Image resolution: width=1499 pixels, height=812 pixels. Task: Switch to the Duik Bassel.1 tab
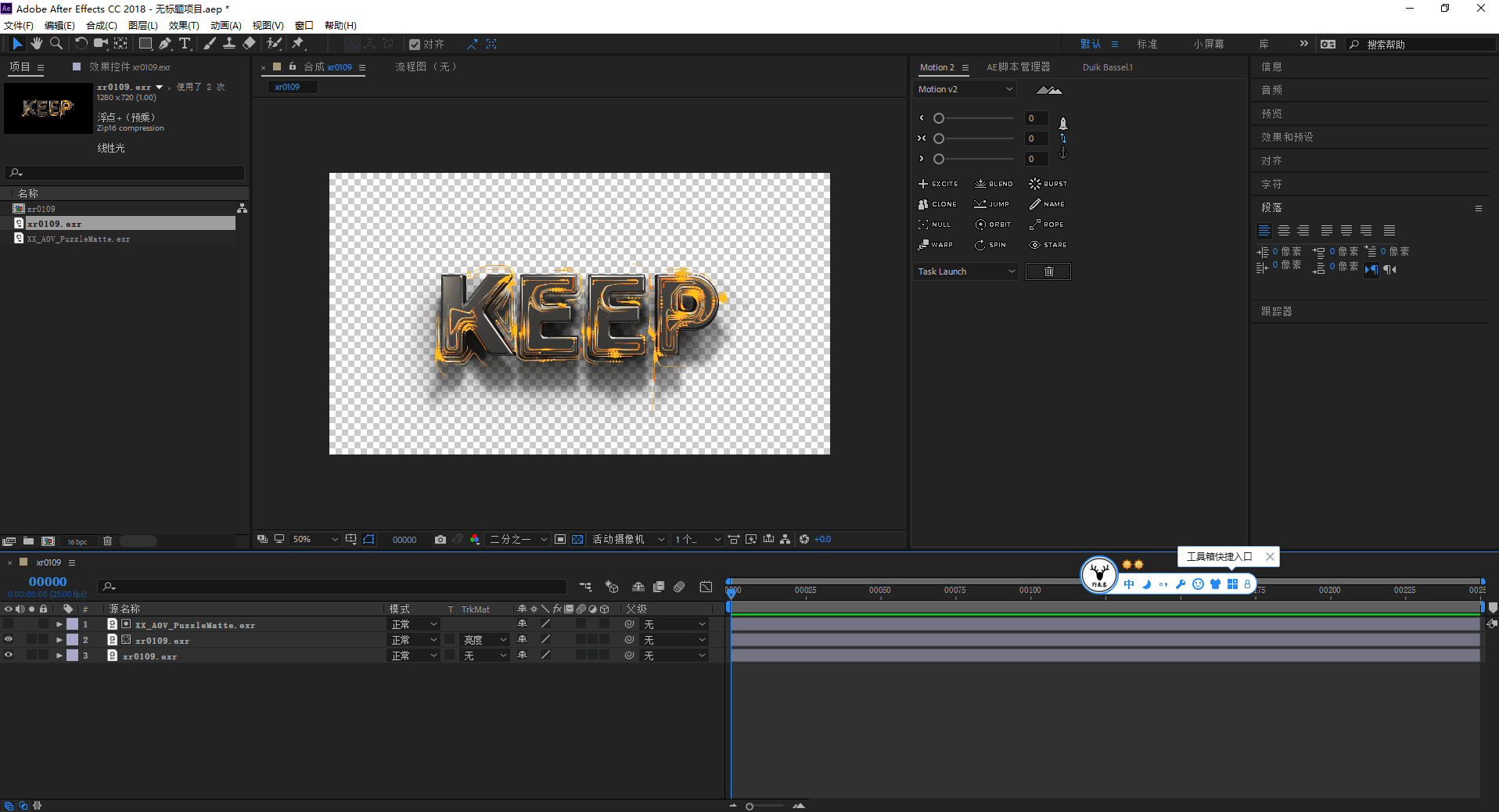click(1107, 67)
